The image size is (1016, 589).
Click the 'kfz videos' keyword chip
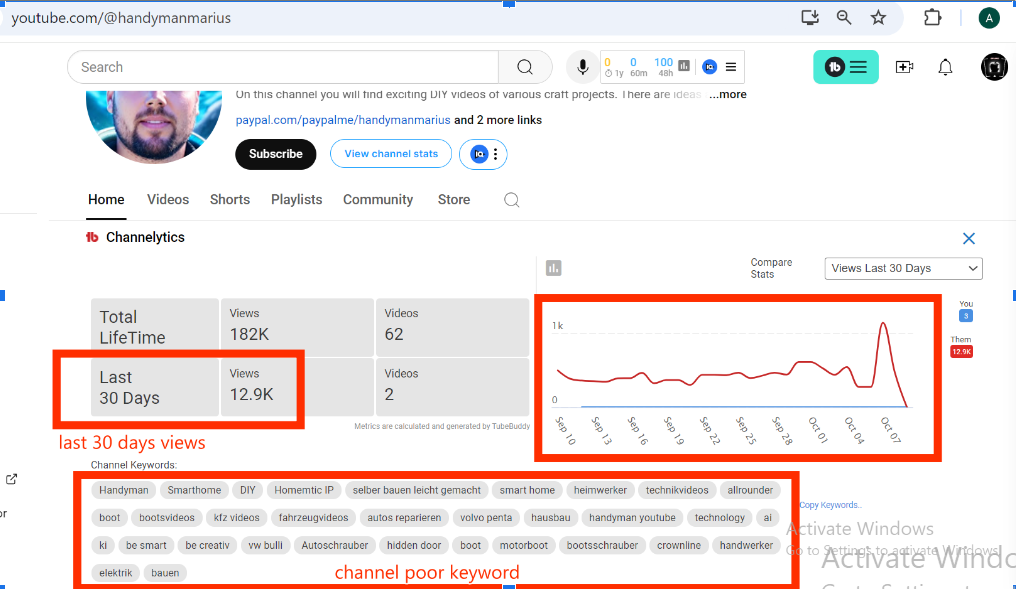click(x=237, y=518)
